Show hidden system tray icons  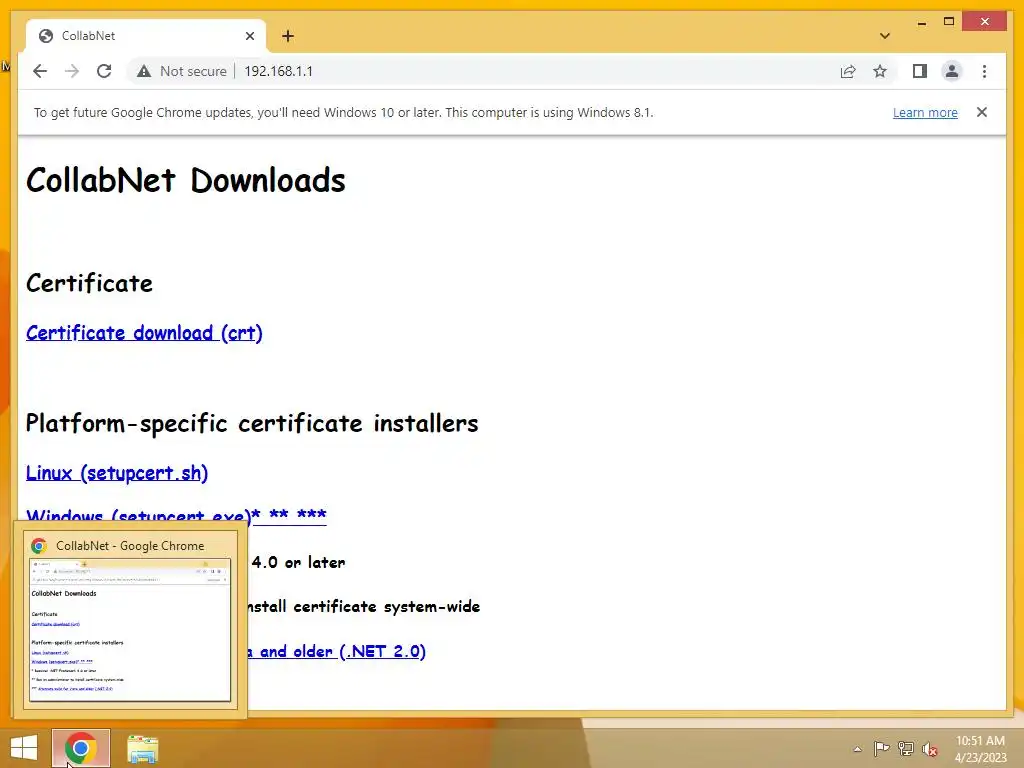pos(857,749)
